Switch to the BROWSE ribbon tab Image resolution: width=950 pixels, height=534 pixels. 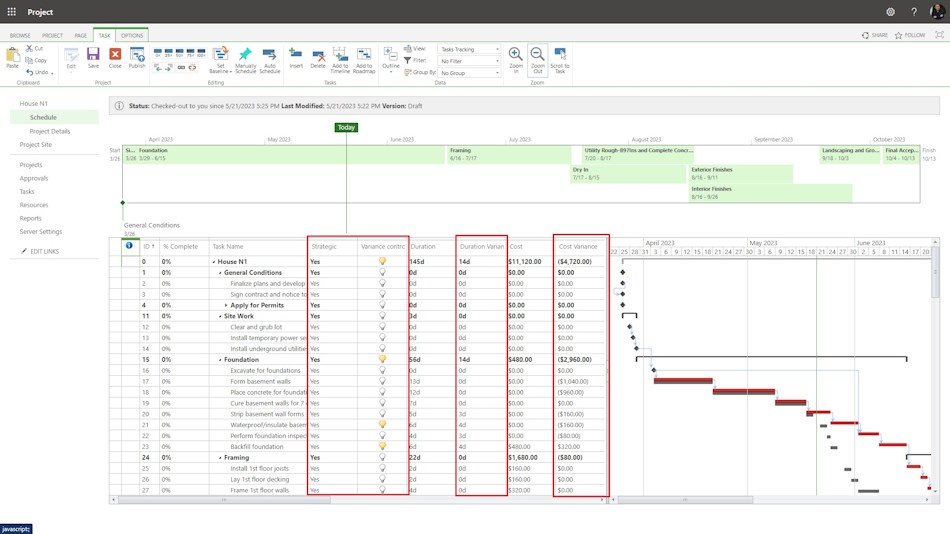[20, 36]
